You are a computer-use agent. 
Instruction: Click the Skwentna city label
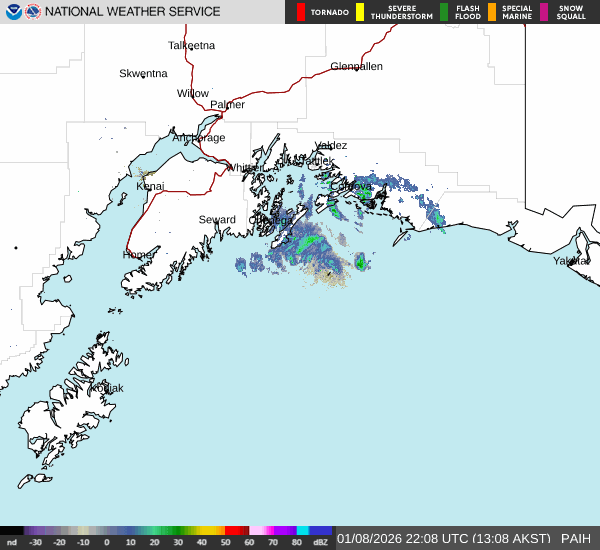pos(143,74)
